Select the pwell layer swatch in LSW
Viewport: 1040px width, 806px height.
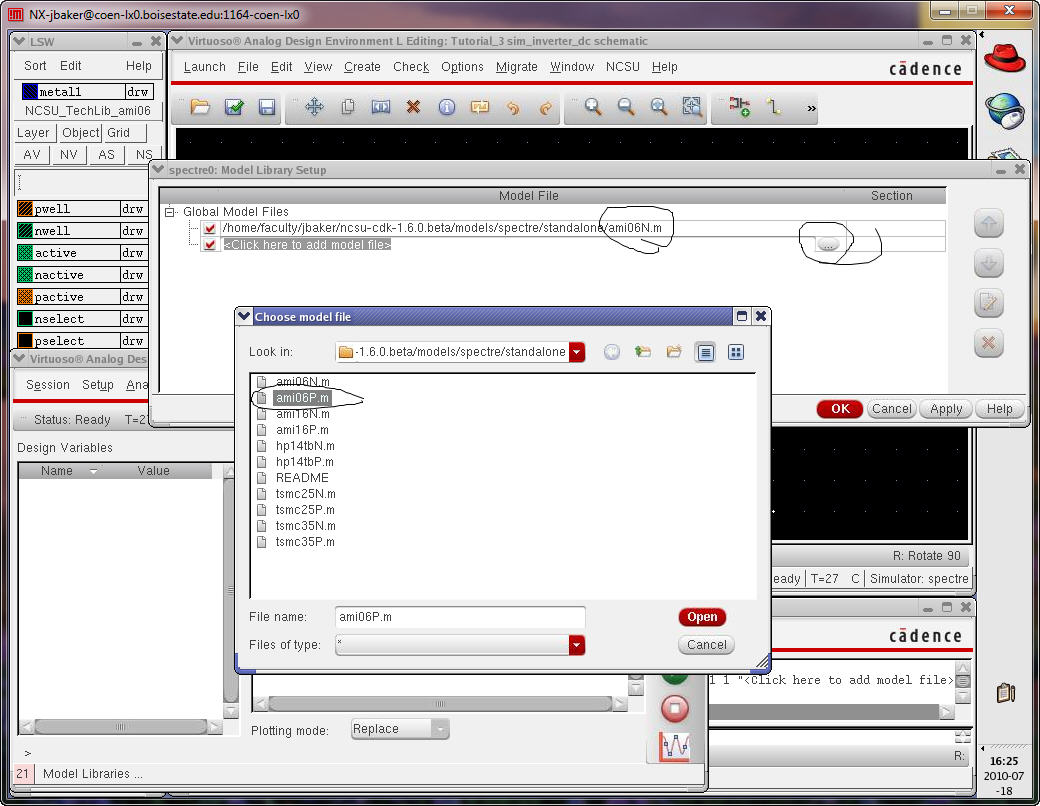(x=25, y=209)
